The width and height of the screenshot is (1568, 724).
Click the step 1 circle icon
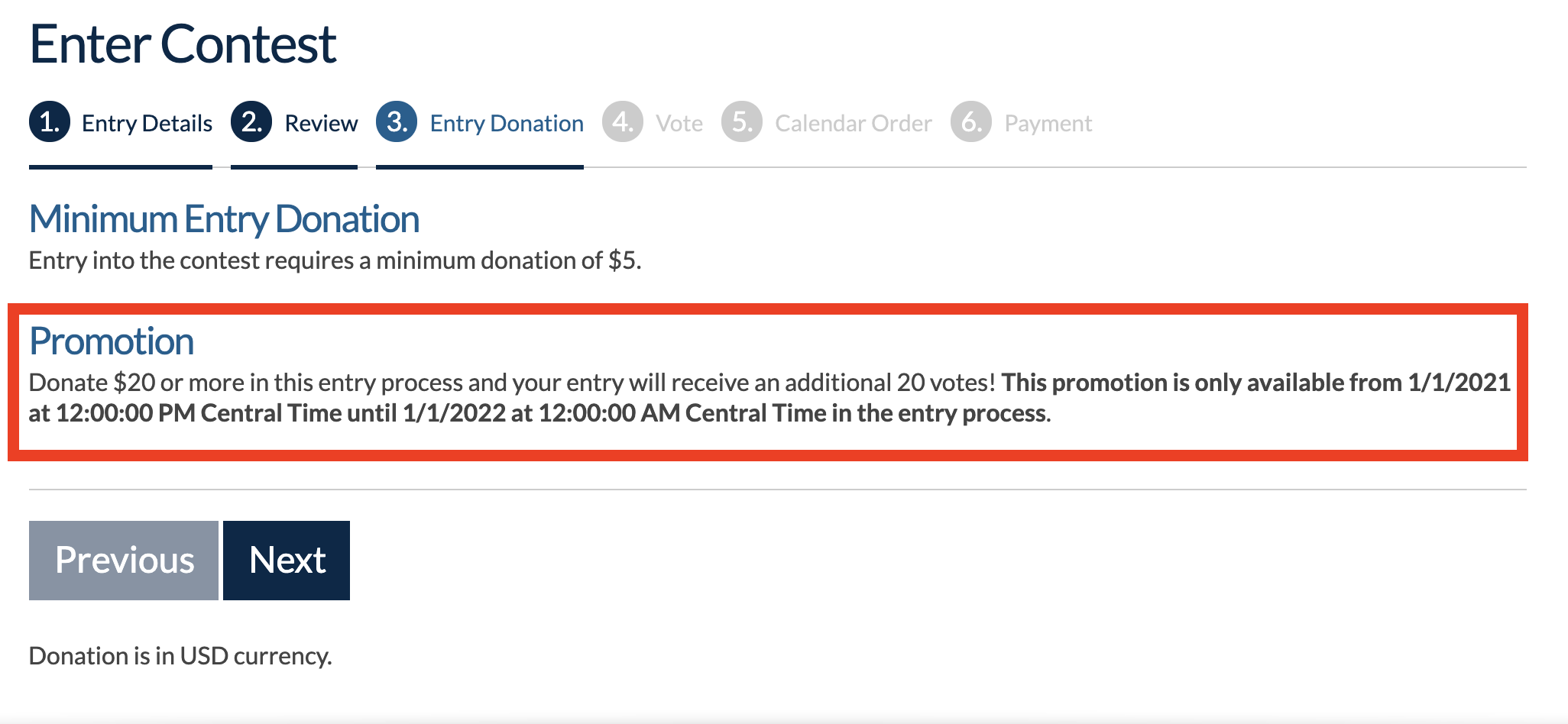[x=50, y=121]
